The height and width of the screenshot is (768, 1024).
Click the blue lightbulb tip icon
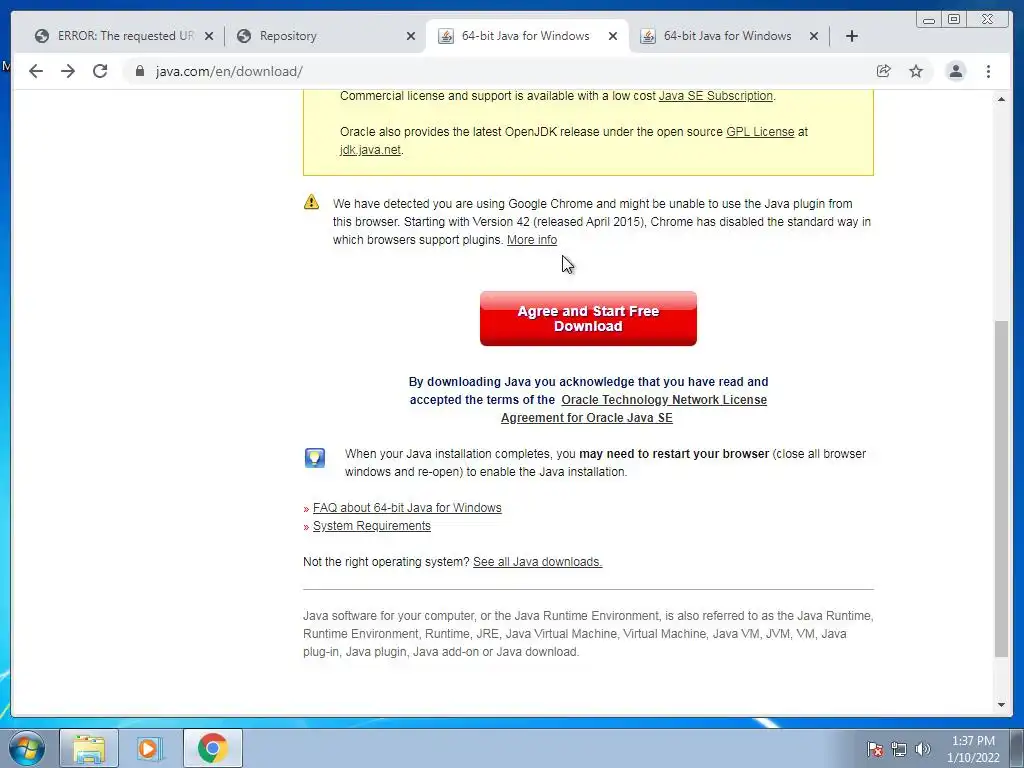click(x=315, y=458)
